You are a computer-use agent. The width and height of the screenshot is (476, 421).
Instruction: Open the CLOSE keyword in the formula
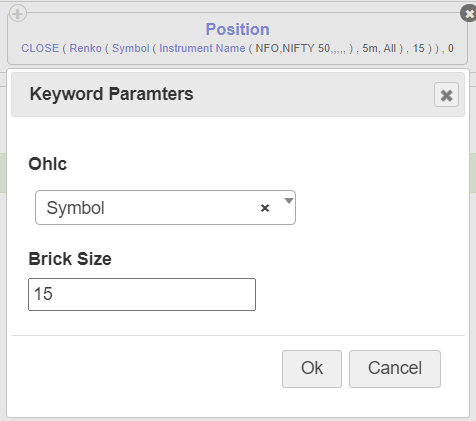pos(40,48)
